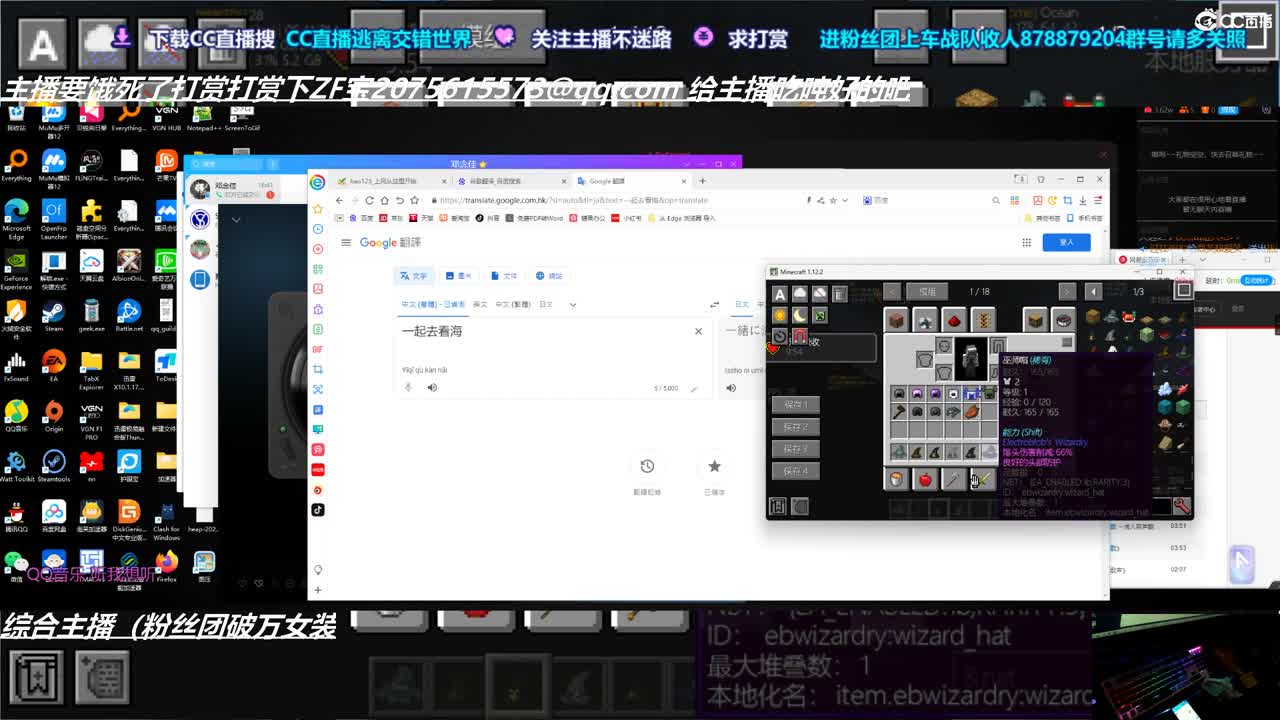
Task: Open the Google Translate hamburger menu
Action: click(x=346, y=242)
